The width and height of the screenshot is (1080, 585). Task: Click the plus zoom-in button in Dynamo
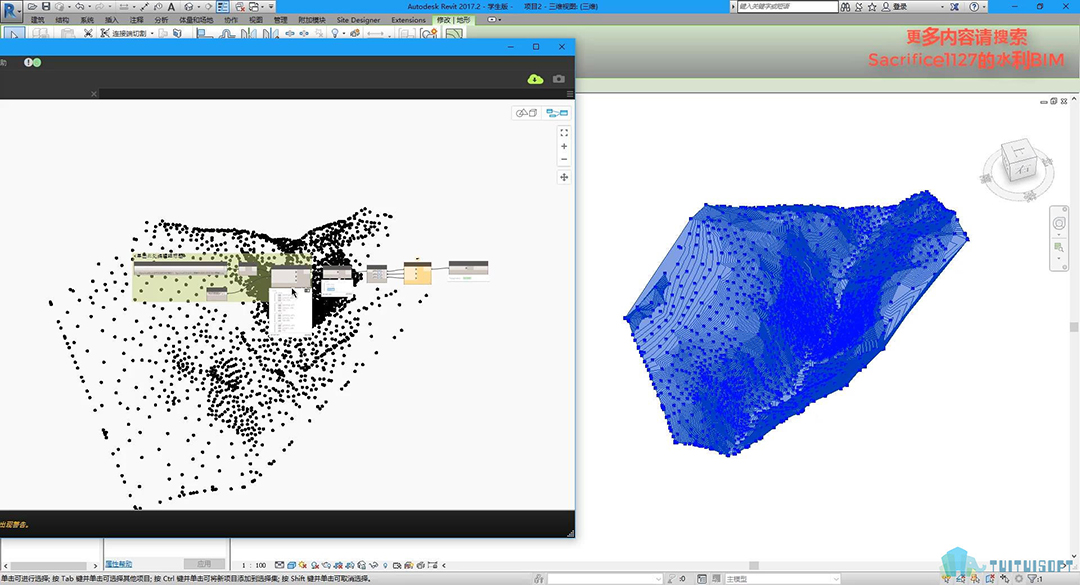564,146
